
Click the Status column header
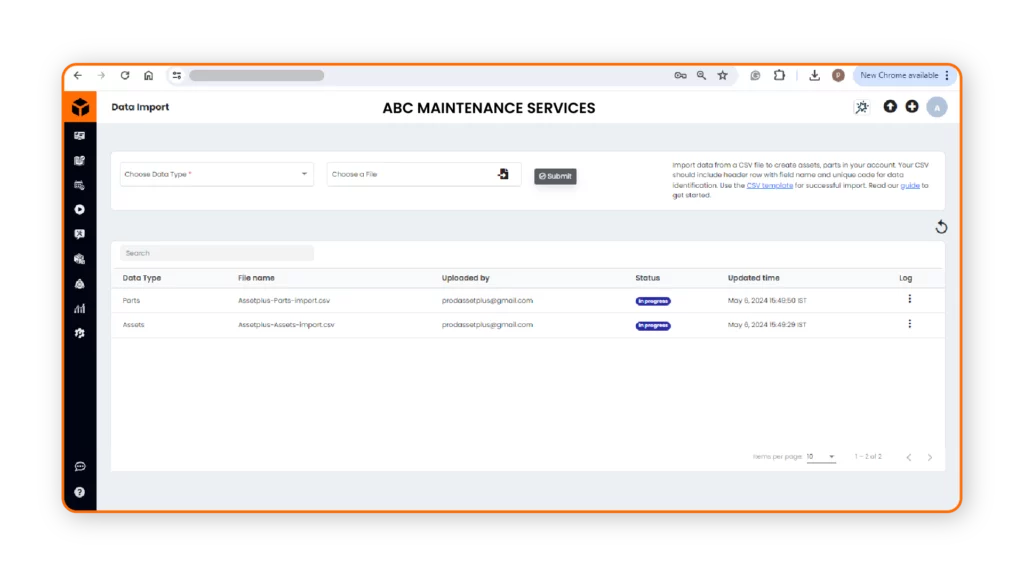(x=648, y=278)
